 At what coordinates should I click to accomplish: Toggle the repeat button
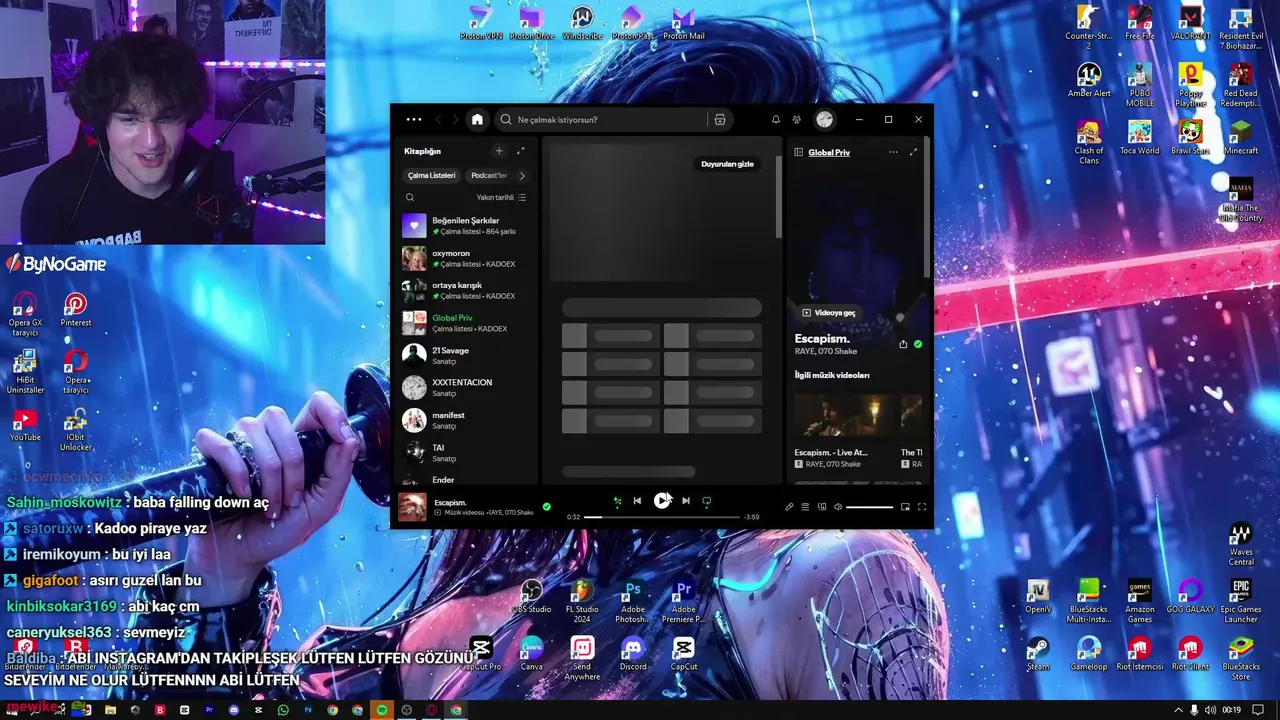(707, 501)
